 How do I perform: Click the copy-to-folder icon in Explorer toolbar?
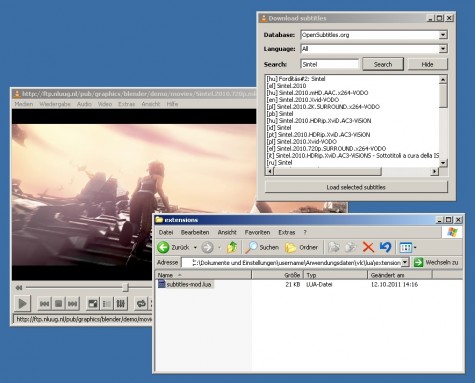click(350, 247)
